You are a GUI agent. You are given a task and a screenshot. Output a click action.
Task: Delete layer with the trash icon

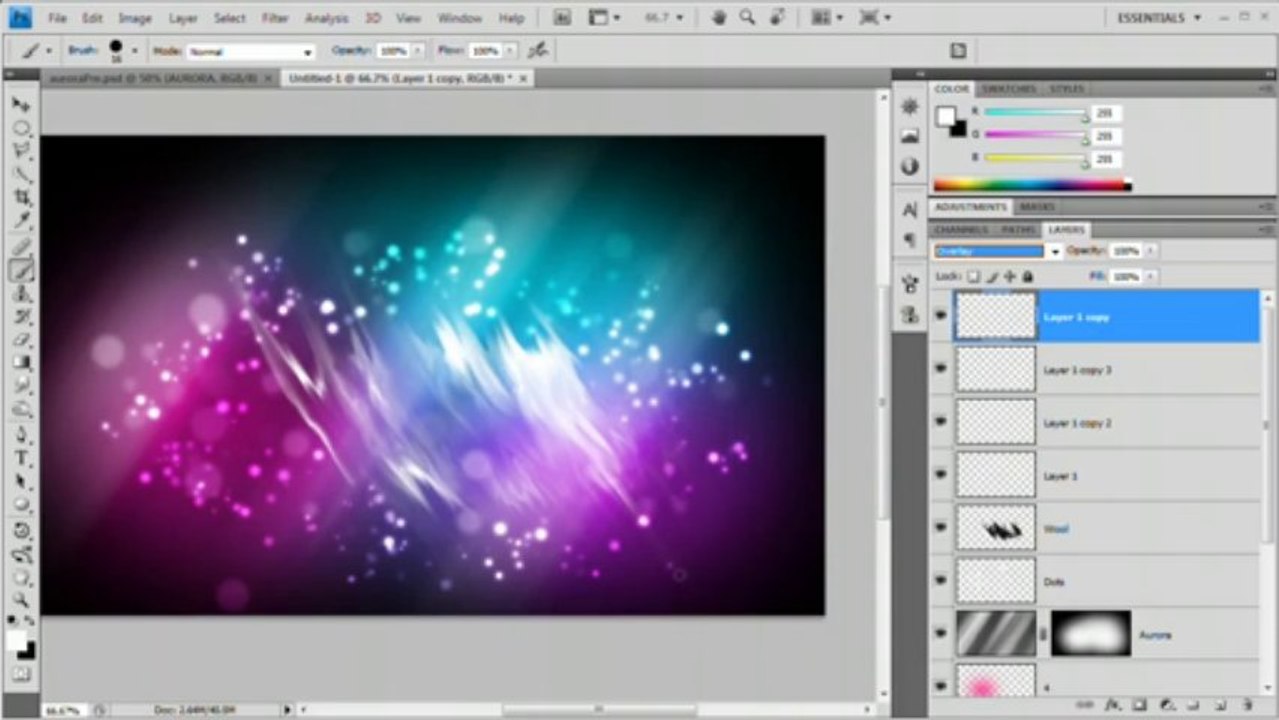1247,706
